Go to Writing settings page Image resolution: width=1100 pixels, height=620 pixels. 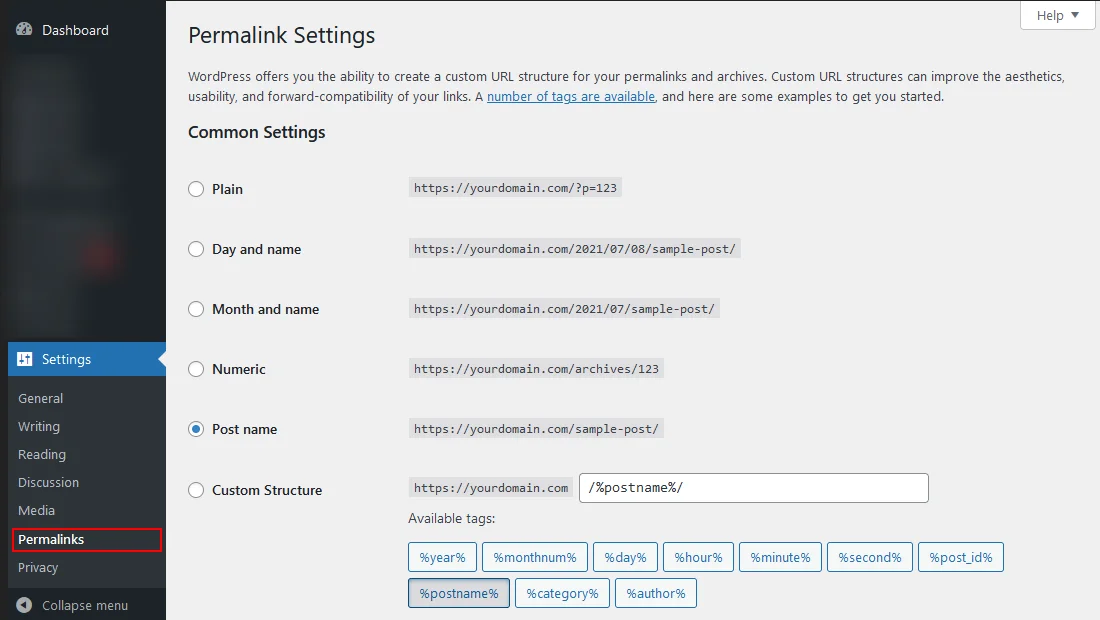tap(39, 426)
